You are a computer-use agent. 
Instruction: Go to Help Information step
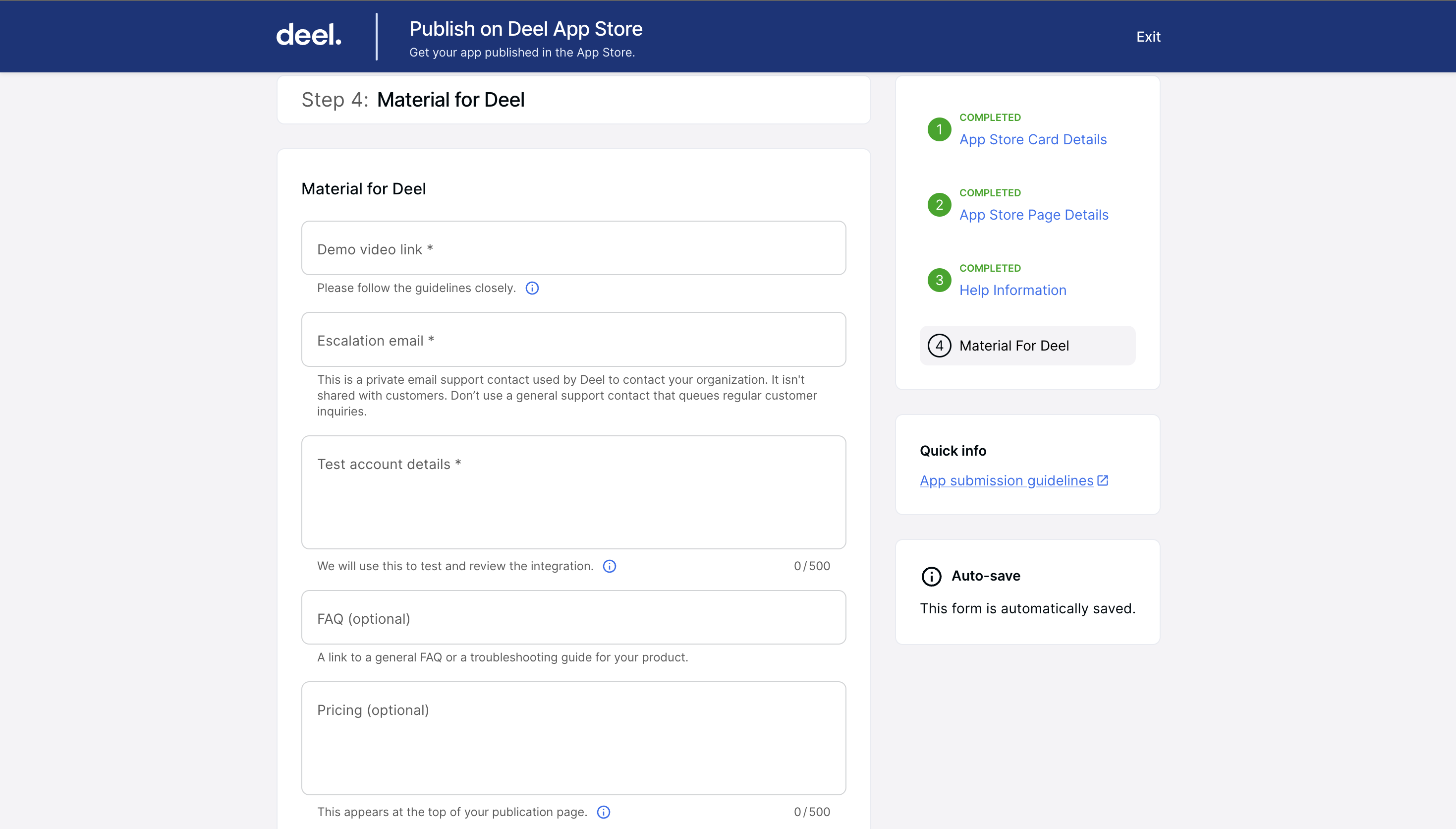point(1013,290)
